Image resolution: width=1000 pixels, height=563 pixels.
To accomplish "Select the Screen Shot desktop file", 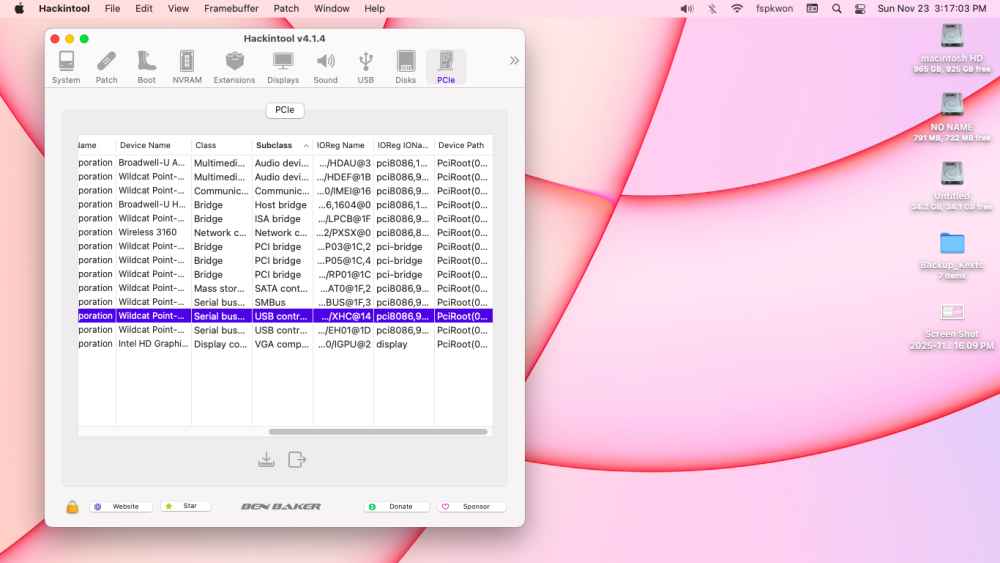I will [x=952, y=325].
